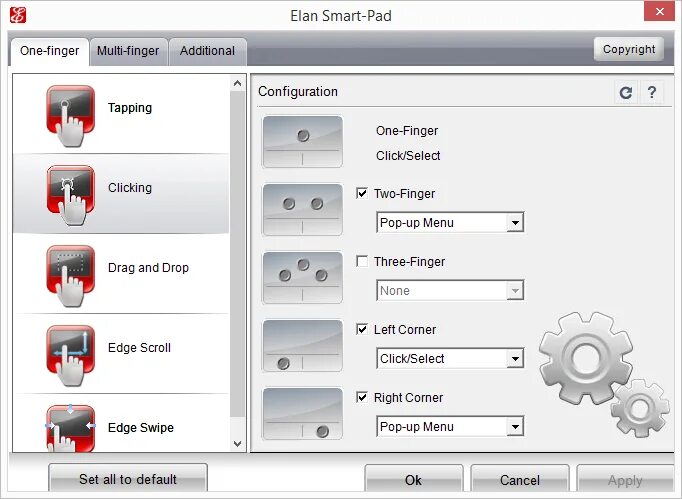Enable the Three-Finger checkbox
Viewport: 682px width, 499px height.
[362, 261]
